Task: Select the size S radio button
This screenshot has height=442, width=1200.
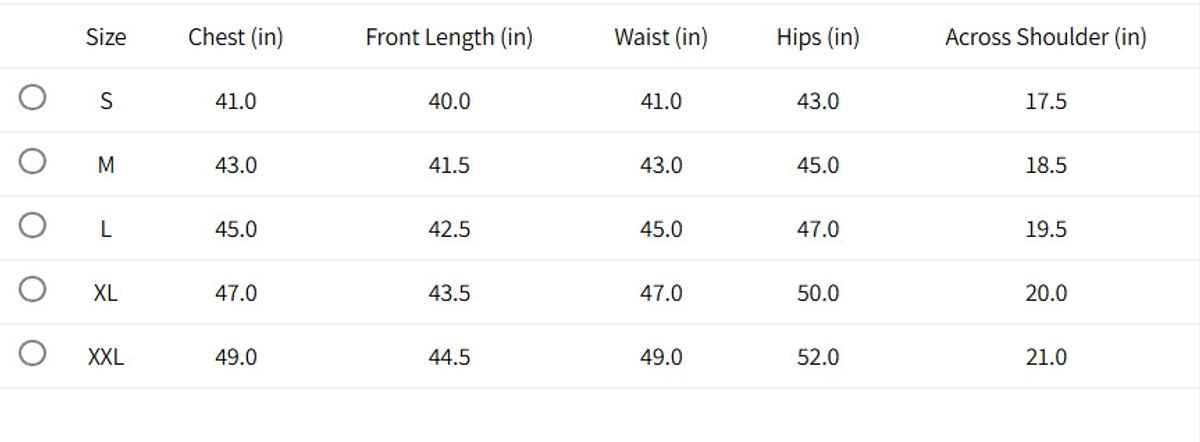Action: click(x=32, y=98)
